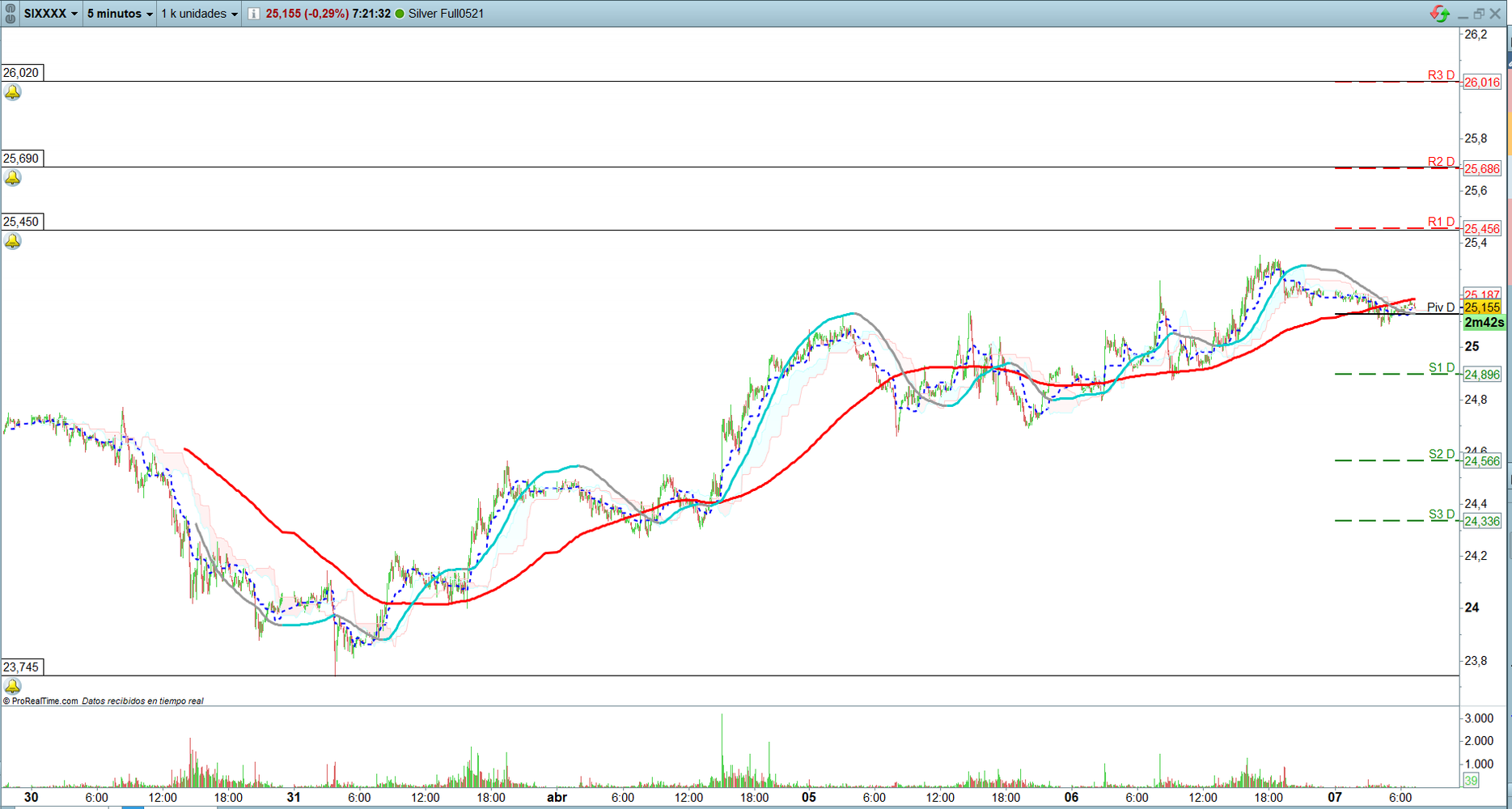Click the green real-time status dot

coord(400,14)
